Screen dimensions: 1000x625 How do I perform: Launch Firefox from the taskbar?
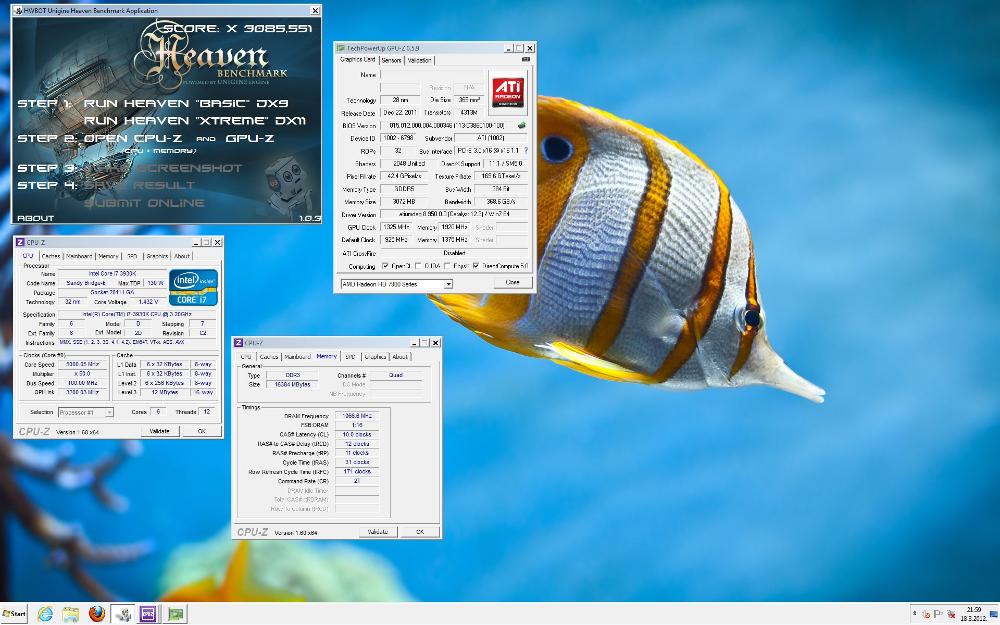(97, 614)
